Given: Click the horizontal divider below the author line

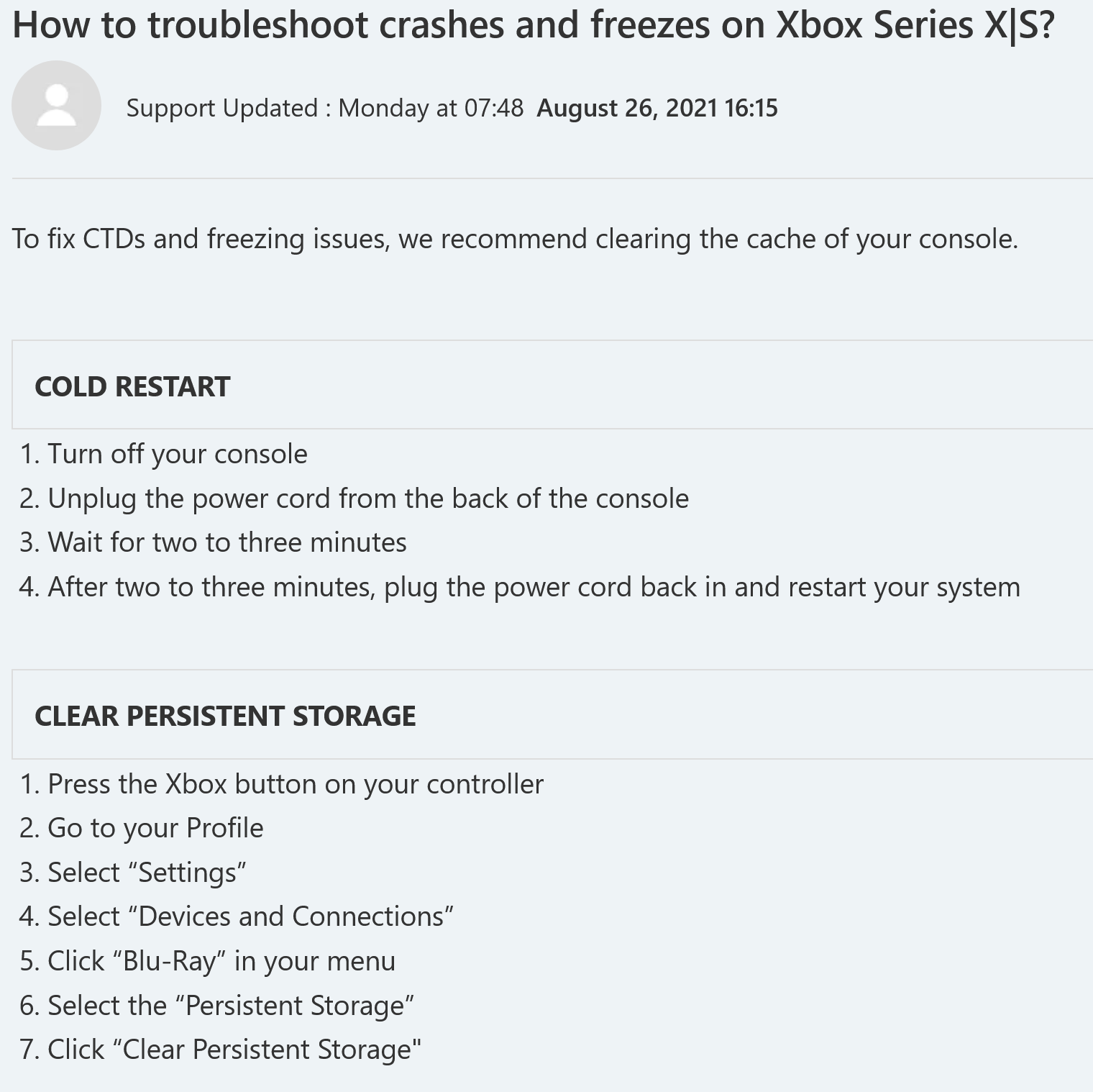Looking at the screenshot, I should pos(552,178).
